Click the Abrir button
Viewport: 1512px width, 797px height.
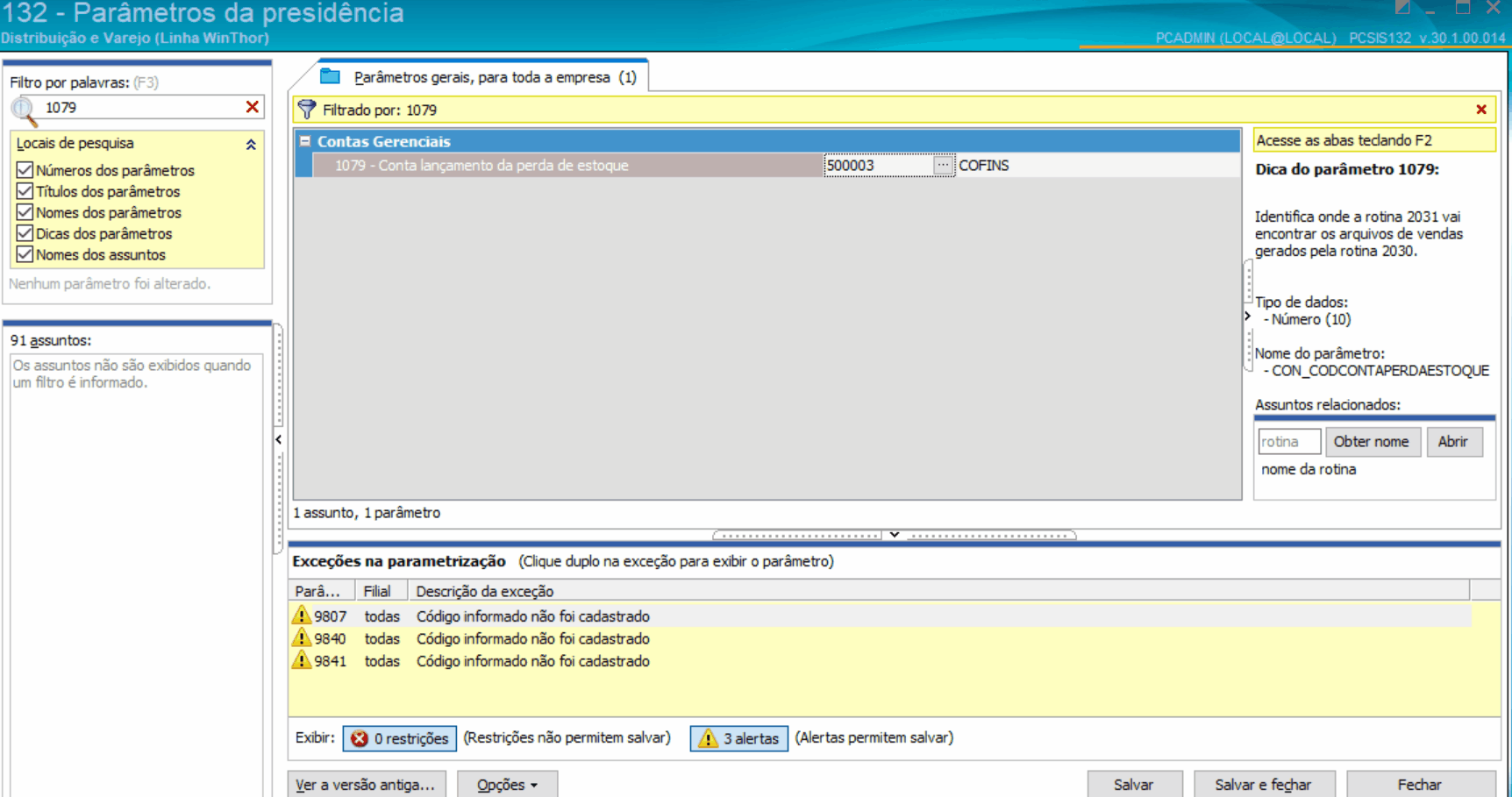pyautogui.click(x=1454, y=441)
